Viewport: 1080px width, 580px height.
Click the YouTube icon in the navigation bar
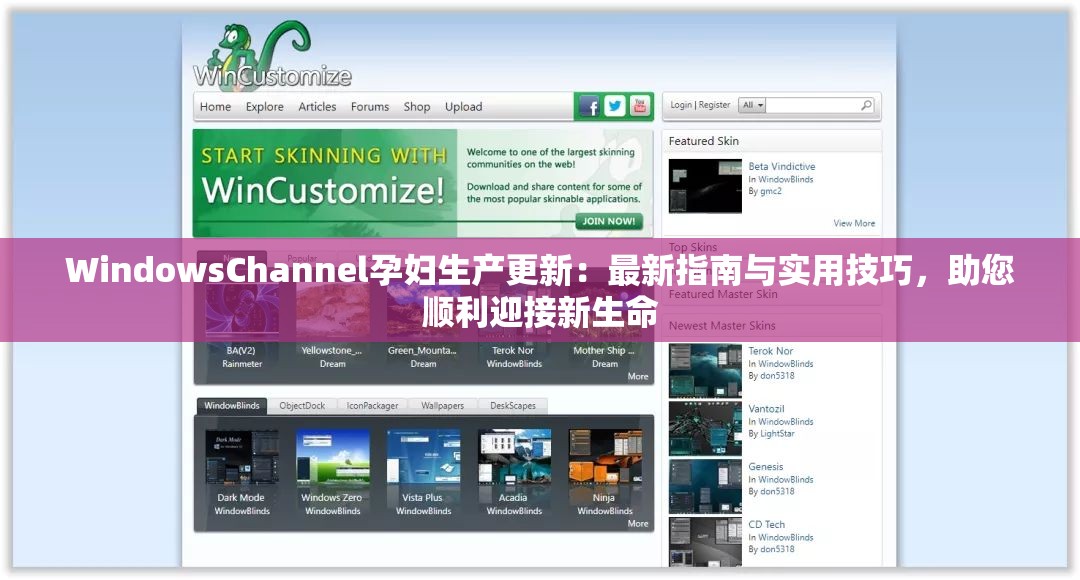pyautogui.click(x=639, y=105)
